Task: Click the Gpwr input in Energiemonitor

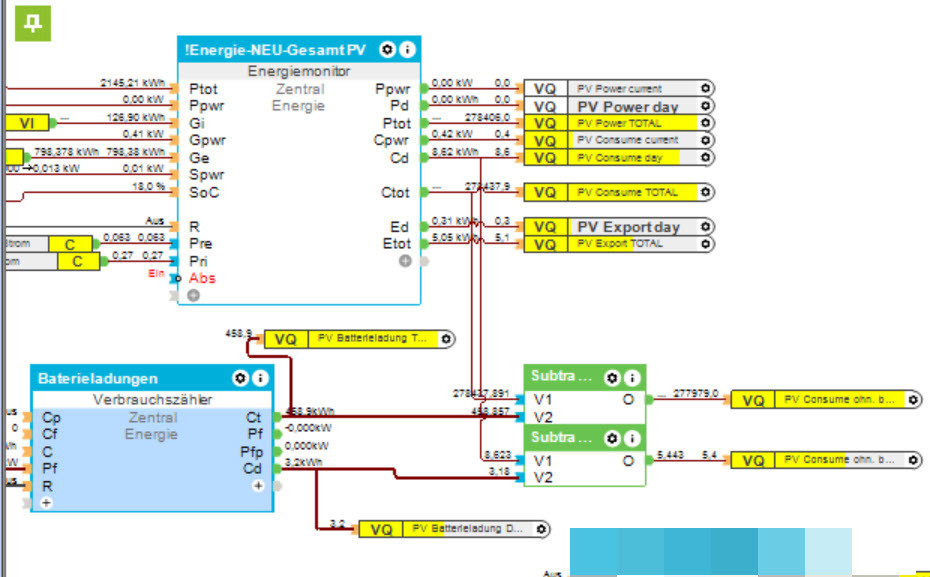Action: (207, 141)
